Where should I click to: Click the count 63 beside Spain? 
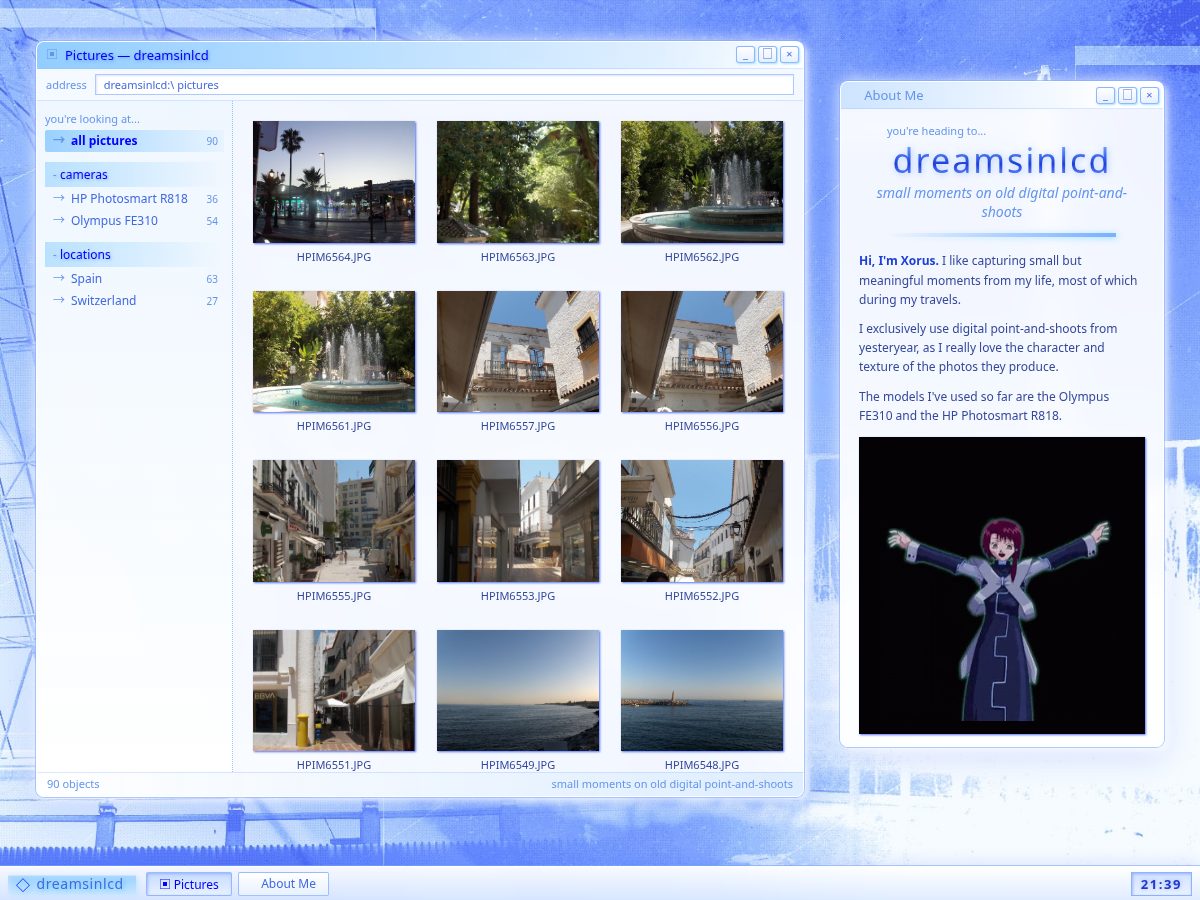coord(212,279)
